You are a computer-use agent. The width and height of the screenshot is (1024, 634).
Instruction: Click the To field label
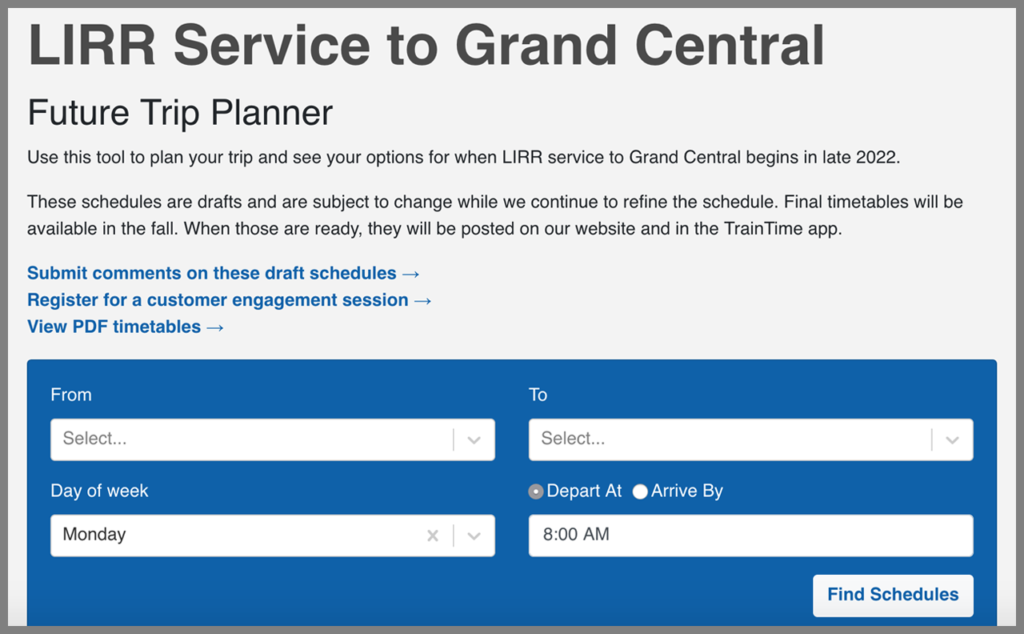point(538,395)
